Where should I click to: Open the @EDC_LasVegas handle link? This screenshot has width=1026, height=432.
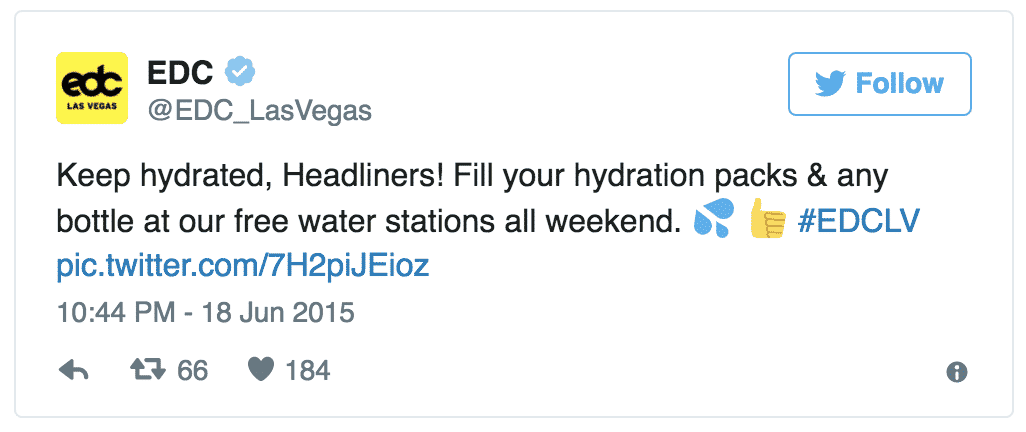[259, 111]
